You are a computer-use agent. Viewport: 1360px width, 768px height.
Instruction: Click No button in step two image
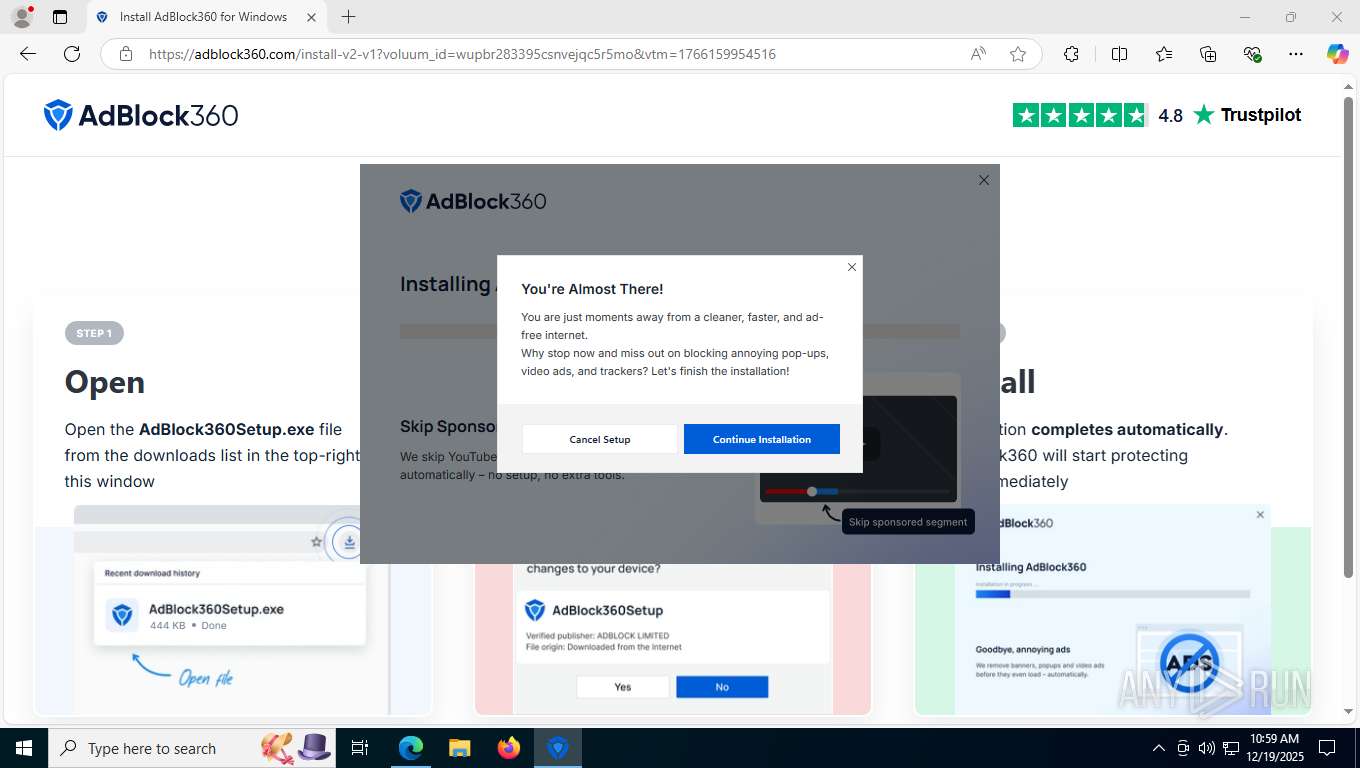722,687
